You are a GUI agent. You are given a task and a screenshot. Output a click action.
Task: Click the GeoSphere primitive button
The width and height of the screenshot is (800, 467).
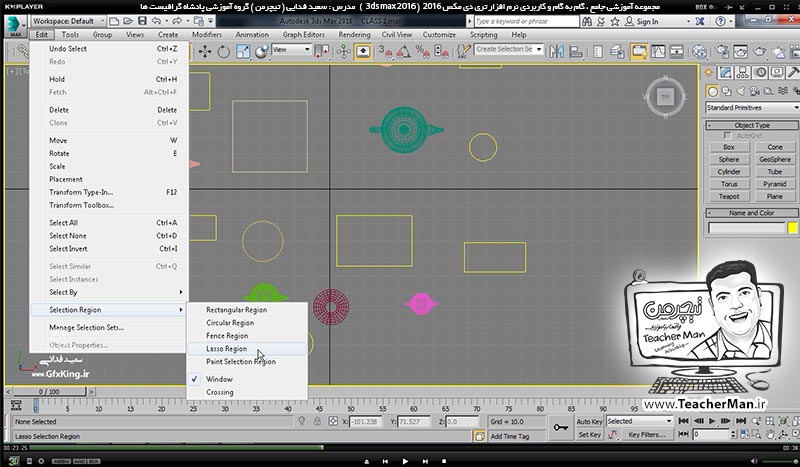point(774,159)
